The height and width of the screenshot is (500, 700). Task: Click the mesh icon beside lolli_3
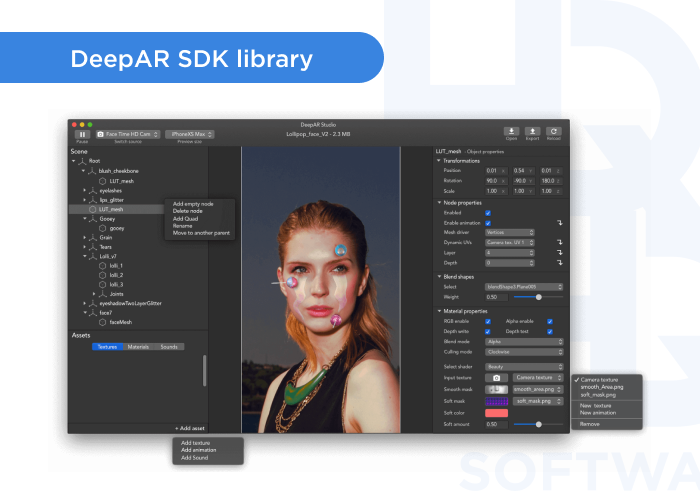point(102,284)
